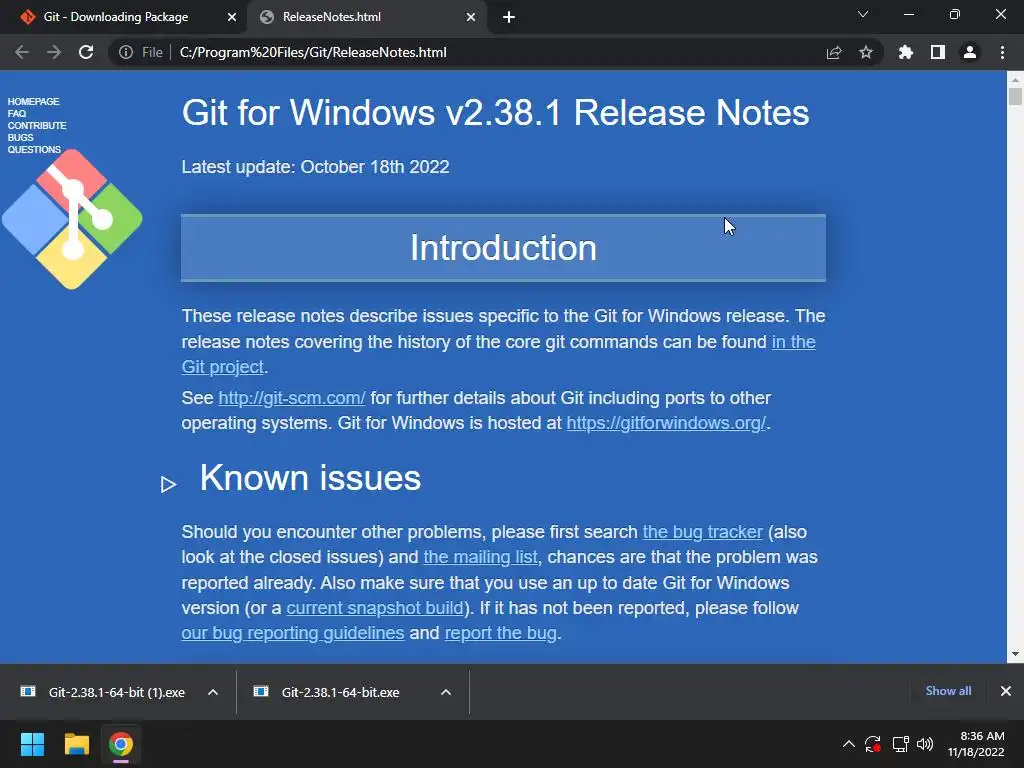
Task: Click the file info icon in address bar
Action: pyautogui.click(x=126, y=52)
